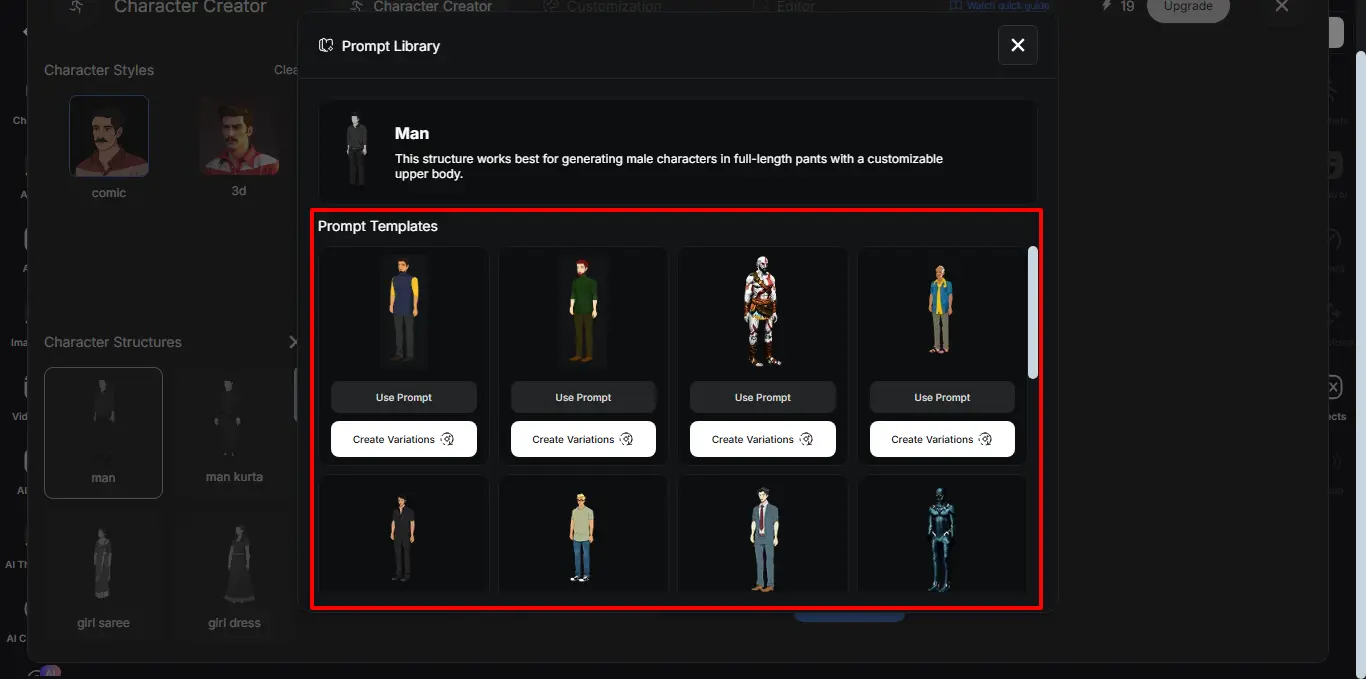
Task: Click the lightning bolt credits icon beside 19
Action: (x=1107, y=6)
